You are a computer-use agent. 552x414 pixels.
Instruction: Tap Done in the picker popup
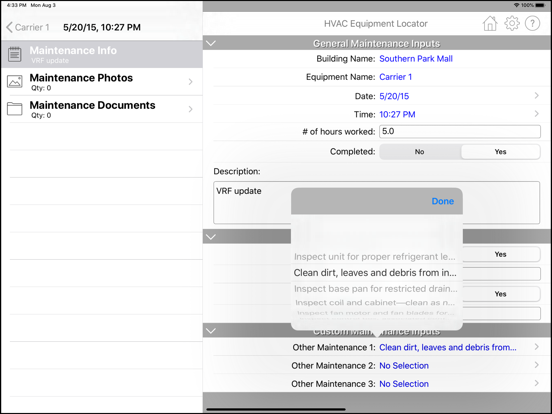coord(443,201)
